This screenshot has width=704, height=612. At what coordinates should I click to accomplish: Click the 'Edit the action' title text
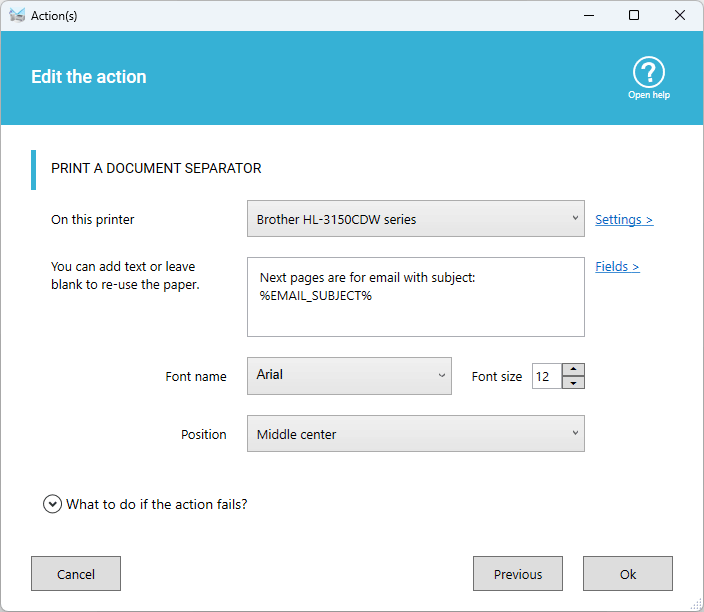coord(89,77)
